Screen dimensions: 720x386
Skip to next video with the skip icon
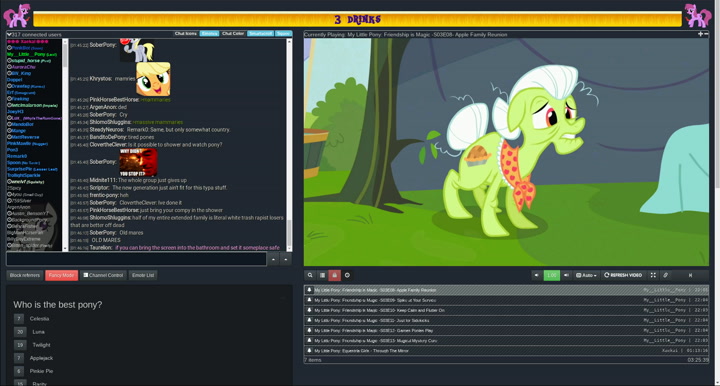click(690, 275)
